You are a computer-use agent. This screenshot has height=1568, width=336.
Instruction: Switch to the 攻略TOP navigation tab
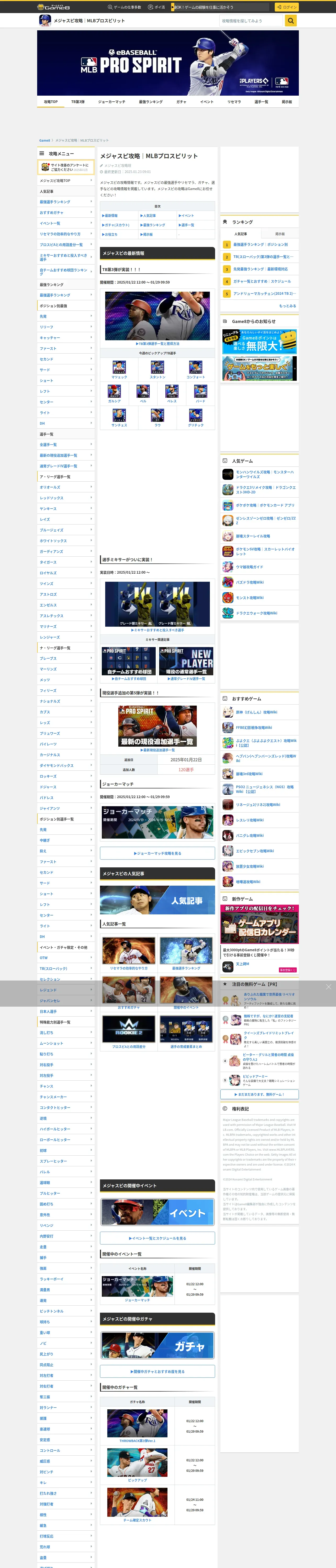(51, 102)
